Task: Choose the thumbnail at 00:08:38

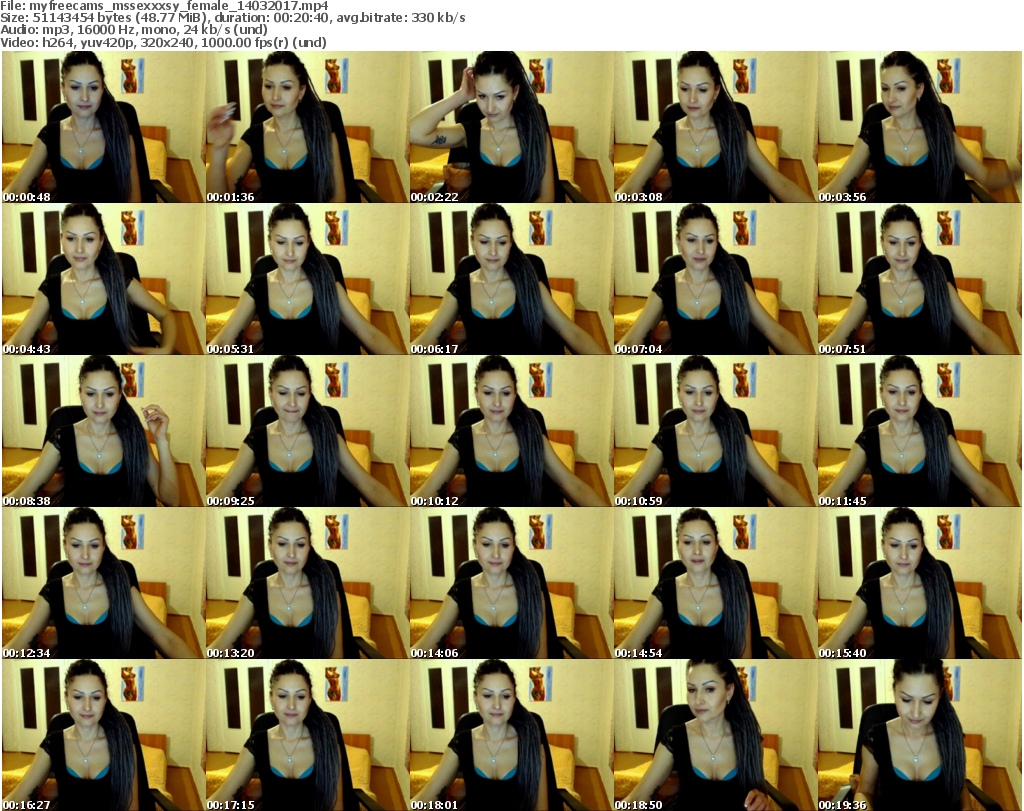Action: [103, 431]
